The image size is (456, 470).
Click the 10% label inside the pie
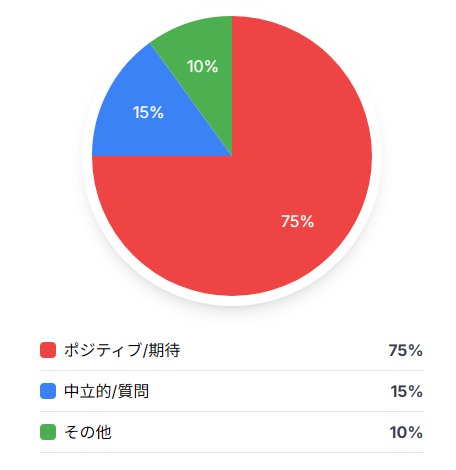[202, 66]
